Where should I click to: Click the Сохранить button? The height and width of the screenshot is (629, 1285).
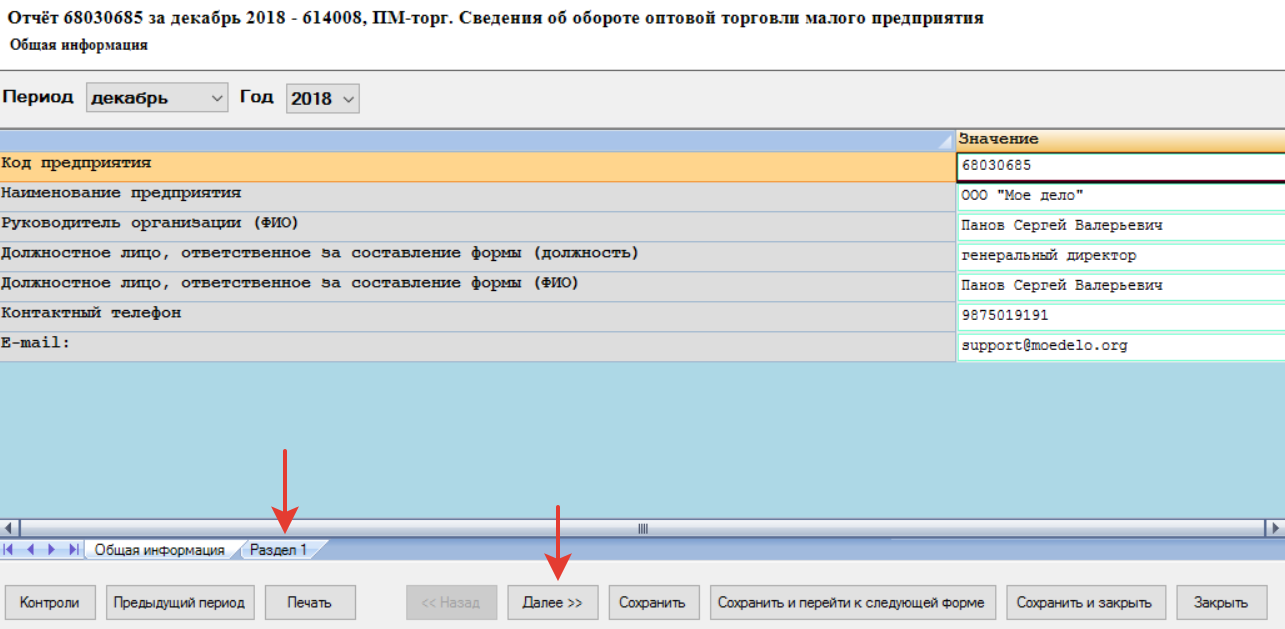click(652, 603)
